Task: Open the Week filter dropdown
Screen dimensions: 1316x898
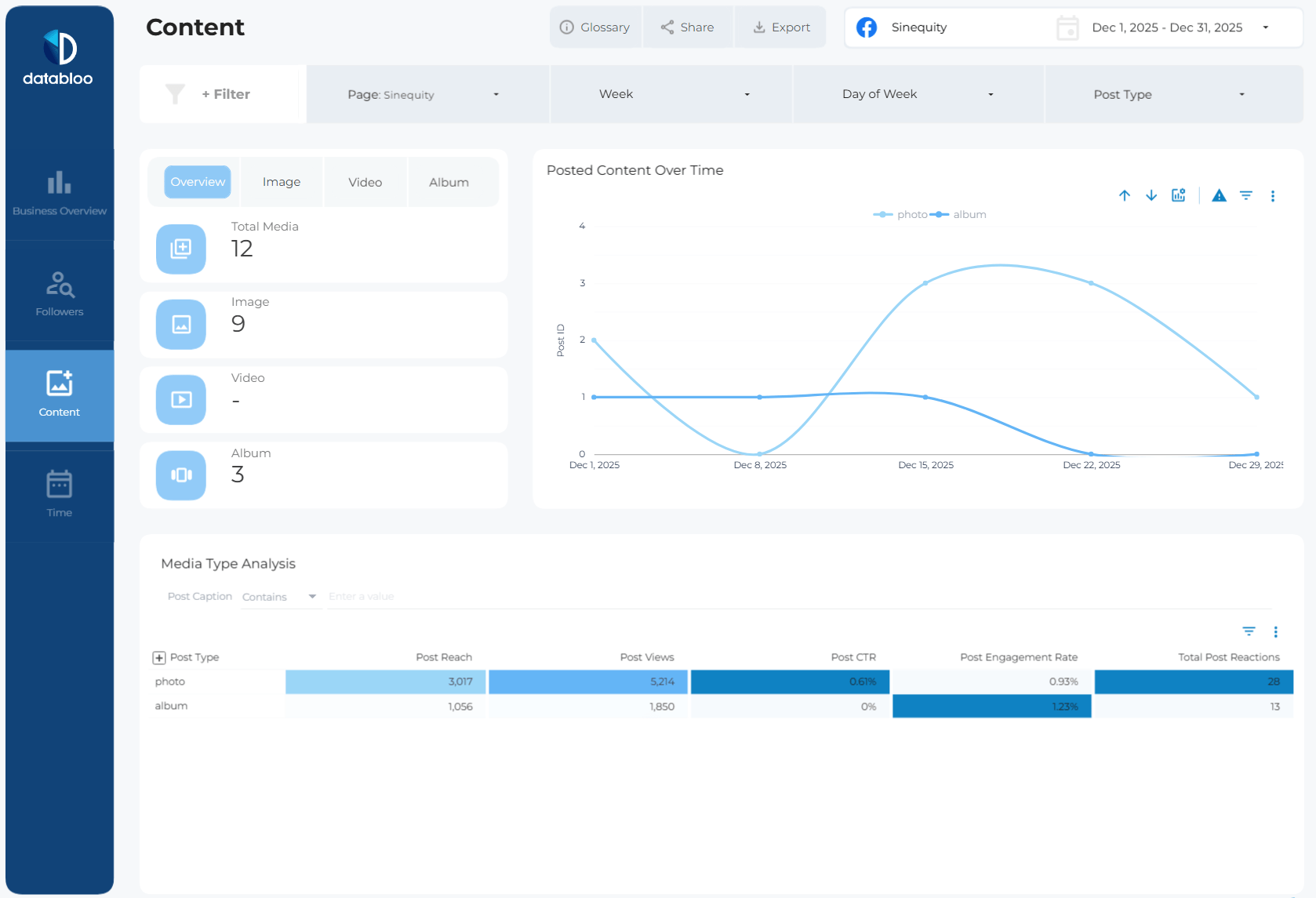Action: tap(671, 94)
